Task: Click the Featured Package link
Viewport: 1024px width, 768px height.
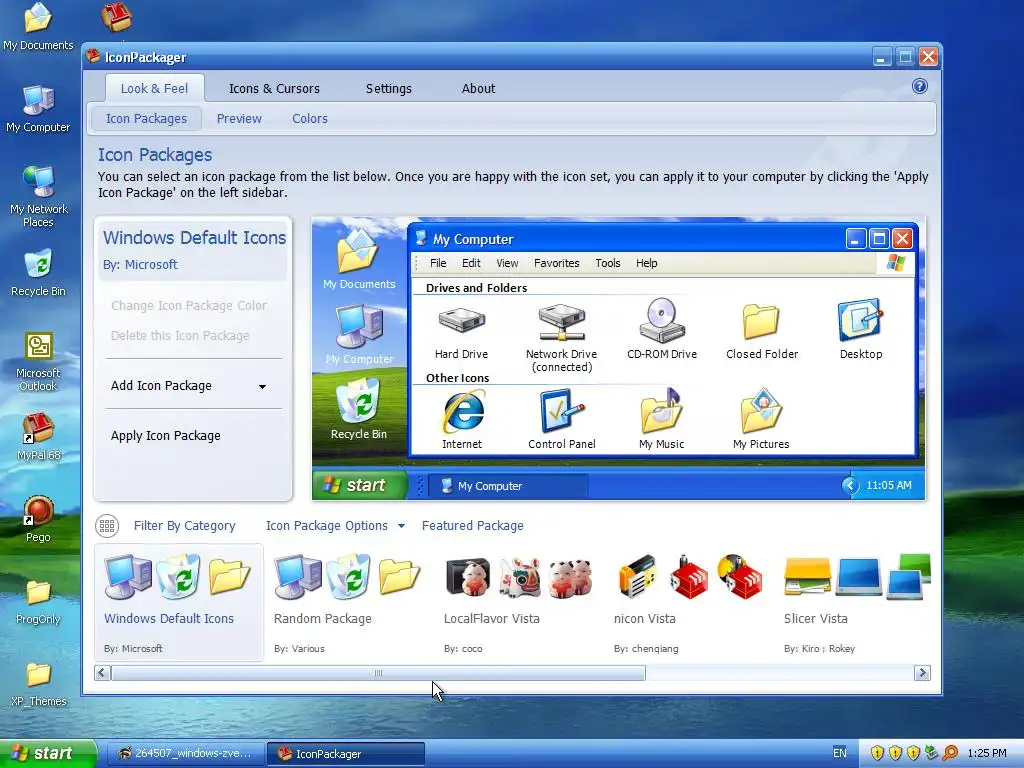Action: 473,526
